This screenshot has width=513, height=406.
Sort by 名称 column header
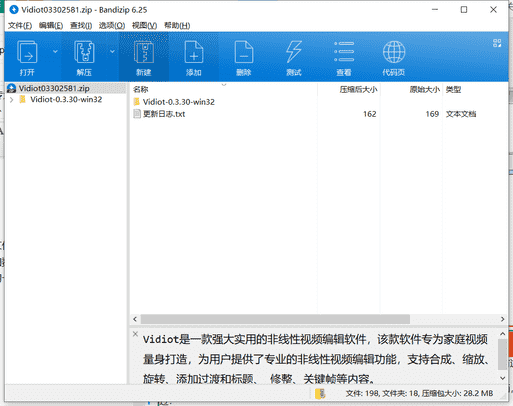coord(223,89)
